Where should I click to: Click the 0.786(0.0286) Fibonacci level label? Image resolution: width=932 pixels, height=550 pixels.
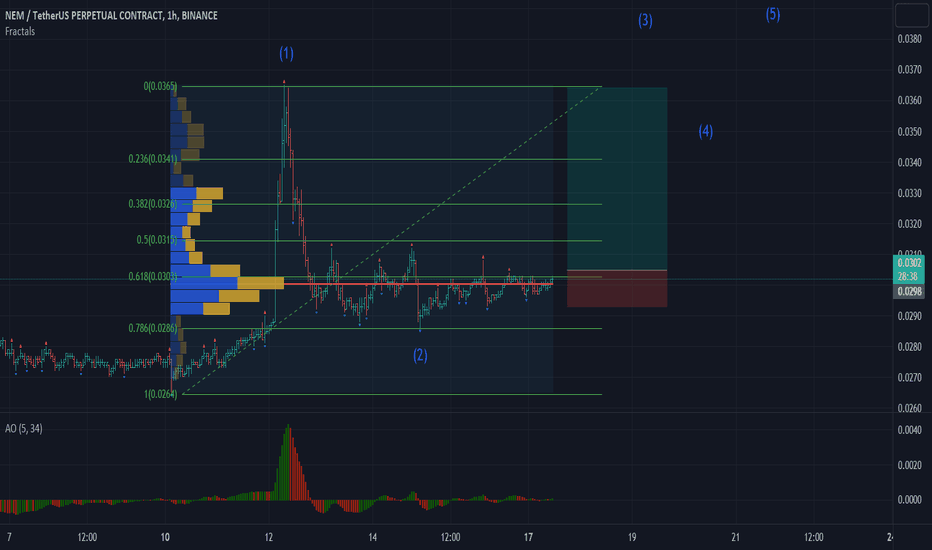click(153, 328)
